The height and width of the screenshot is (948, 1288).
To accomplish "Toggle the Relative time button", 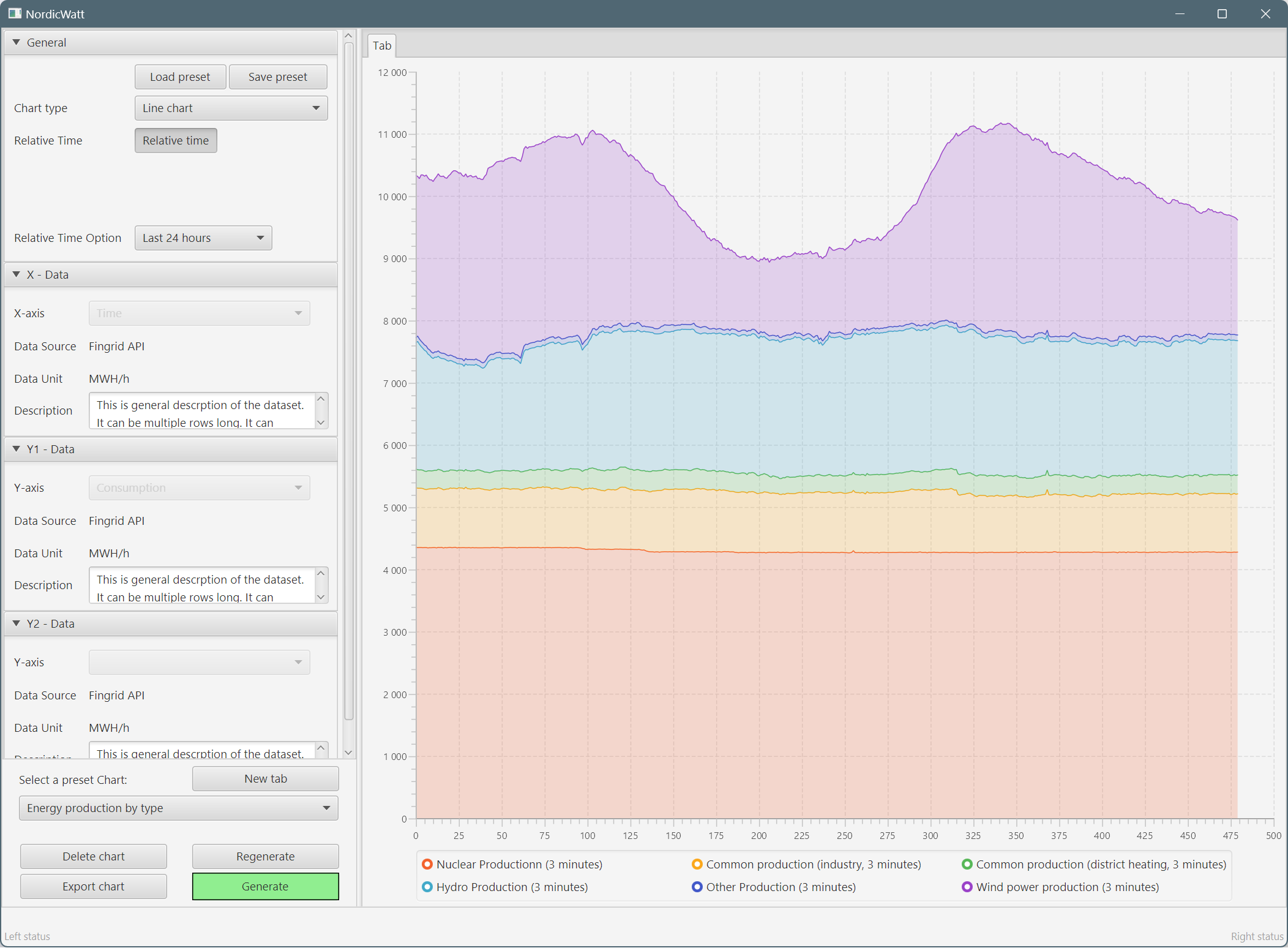I will click(x=176, y=140).
